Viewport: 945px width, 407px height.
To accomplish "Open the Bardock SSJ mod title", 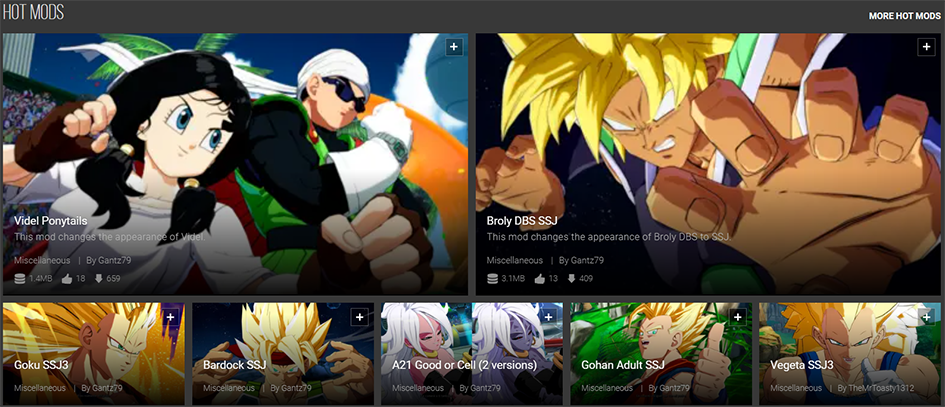I will click(x=234, y=365).
